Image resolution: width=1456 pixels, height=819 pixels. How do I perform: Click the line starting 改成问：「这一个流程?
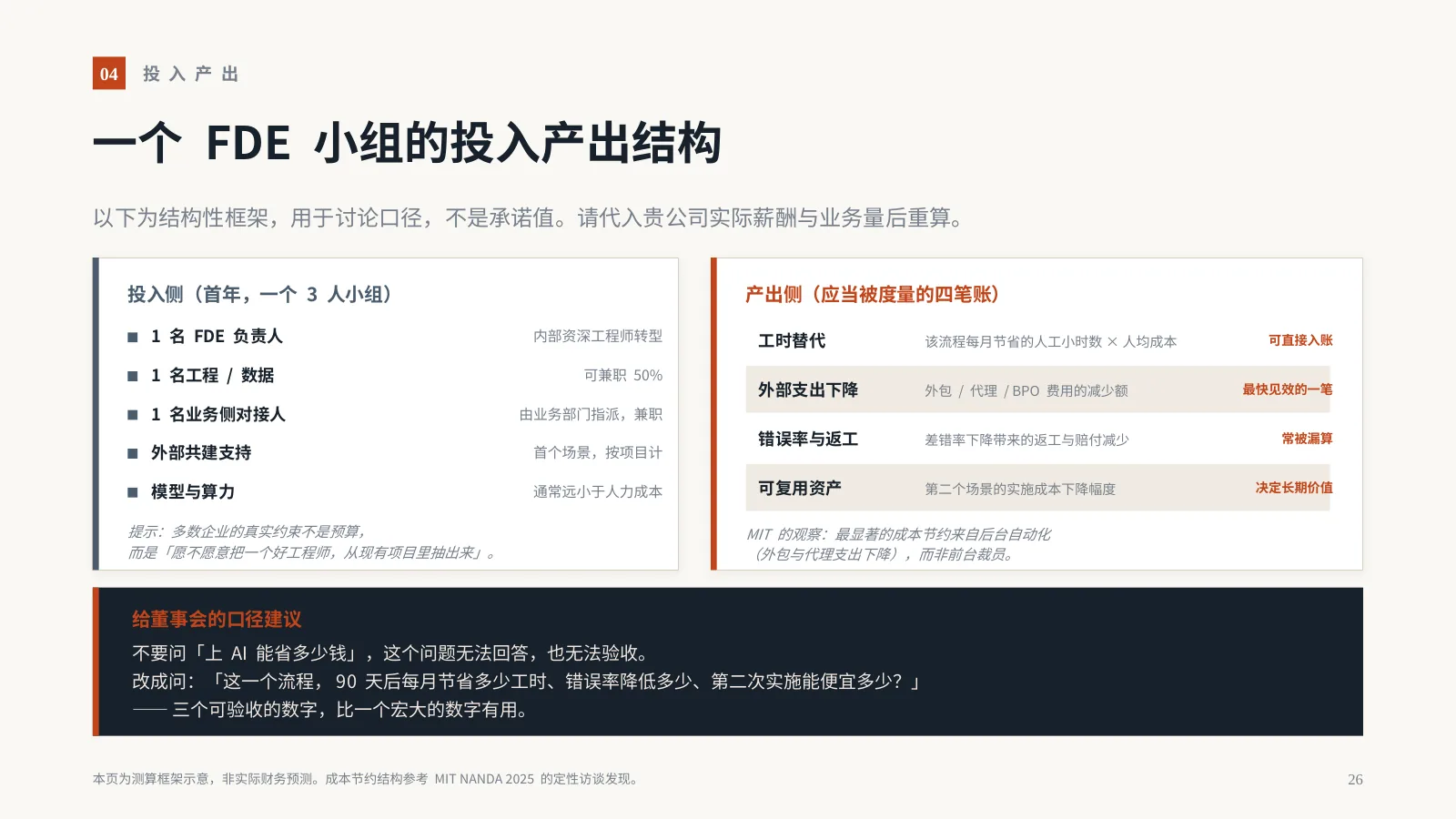tap(528, 682)
